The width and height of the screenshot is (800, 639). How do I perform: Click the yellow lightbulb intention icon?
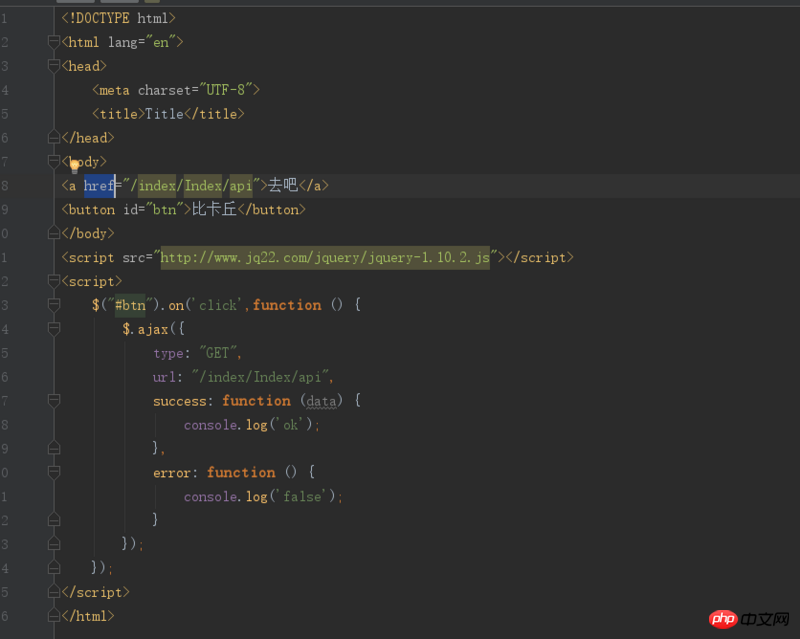(74, 166)
